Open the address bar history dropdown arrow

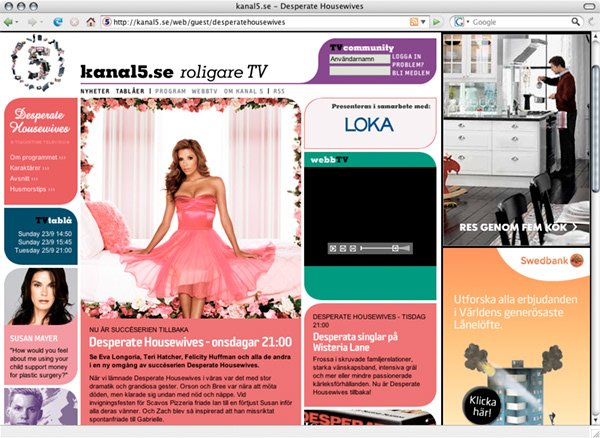pos(423,22)
